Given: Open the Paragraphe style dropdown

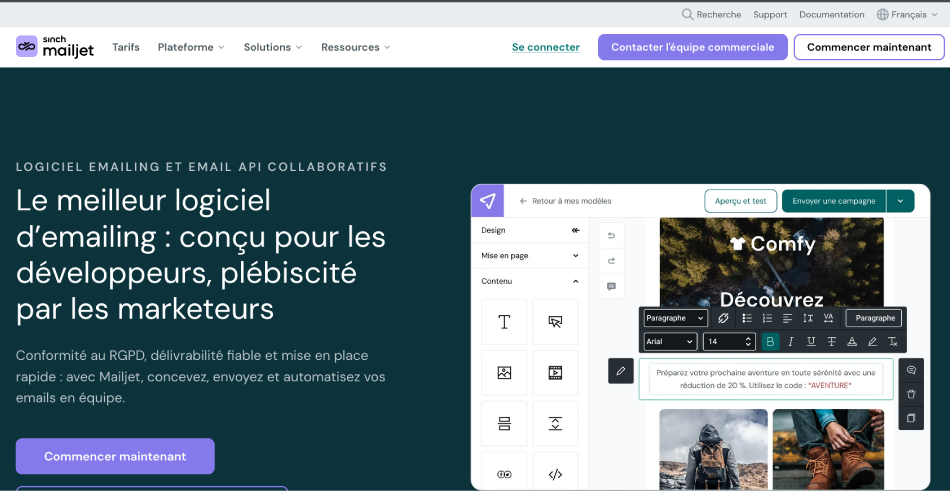Looking at the screenshot, I should tap(676, 318).
